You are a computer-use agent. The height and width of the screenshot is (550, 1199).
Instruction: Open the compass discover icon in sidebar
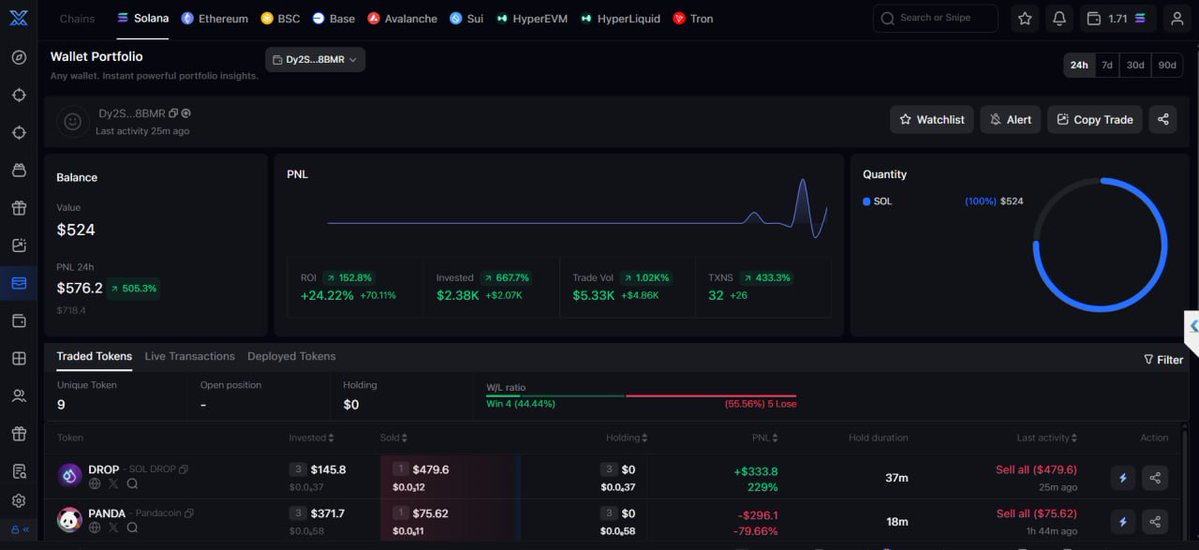pos(19,57)
